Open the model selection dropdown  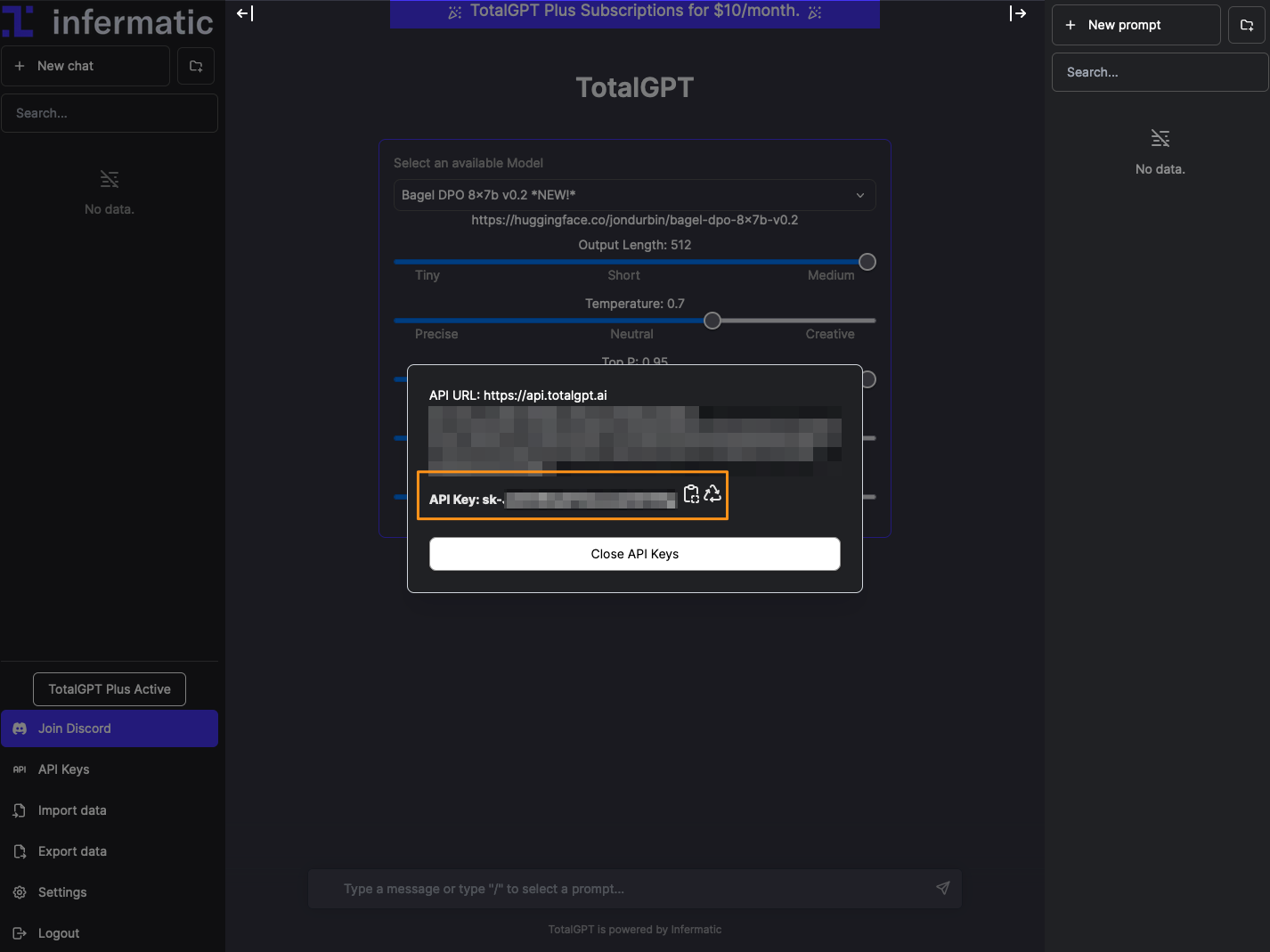[634, 195]
